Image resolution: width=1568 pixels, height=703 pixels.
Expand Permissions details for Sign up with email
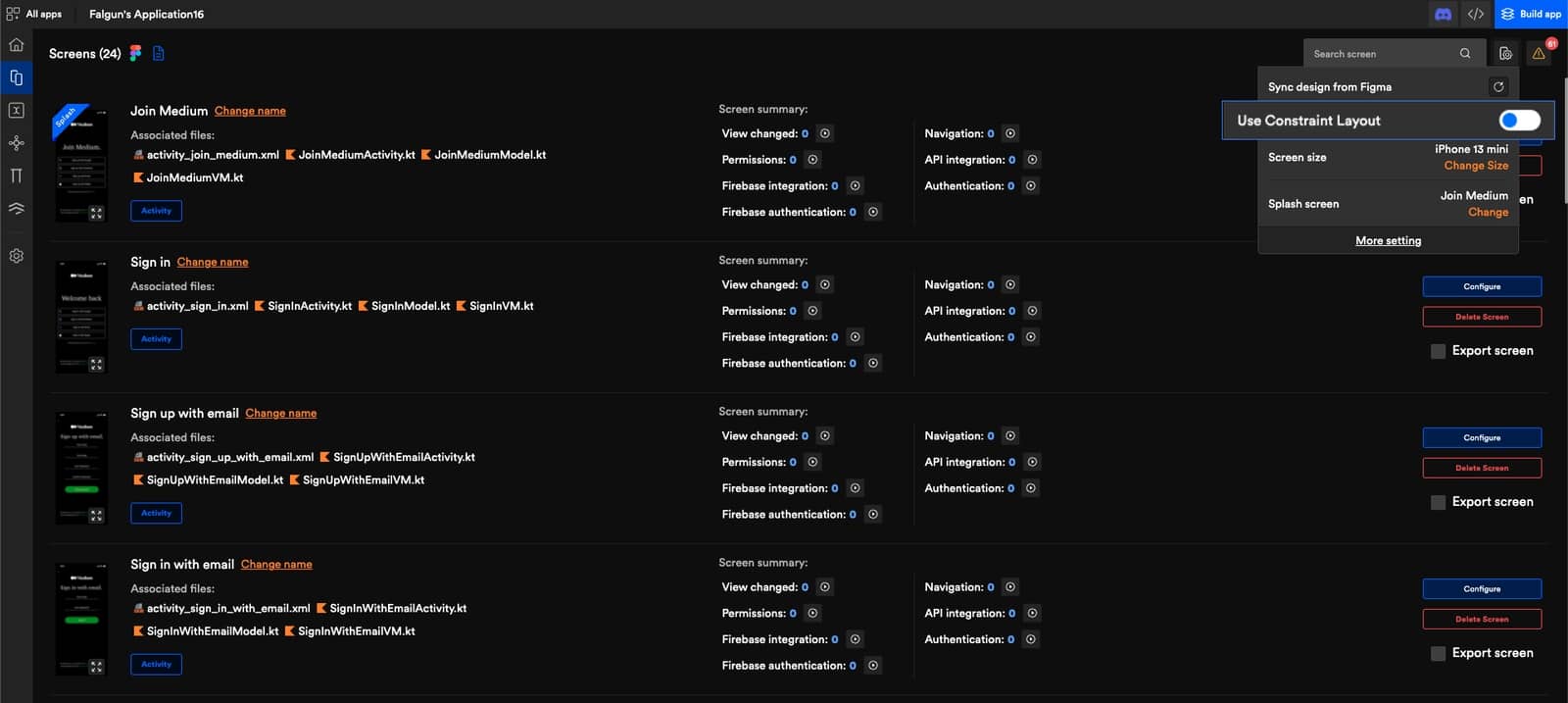coord(812,462)
